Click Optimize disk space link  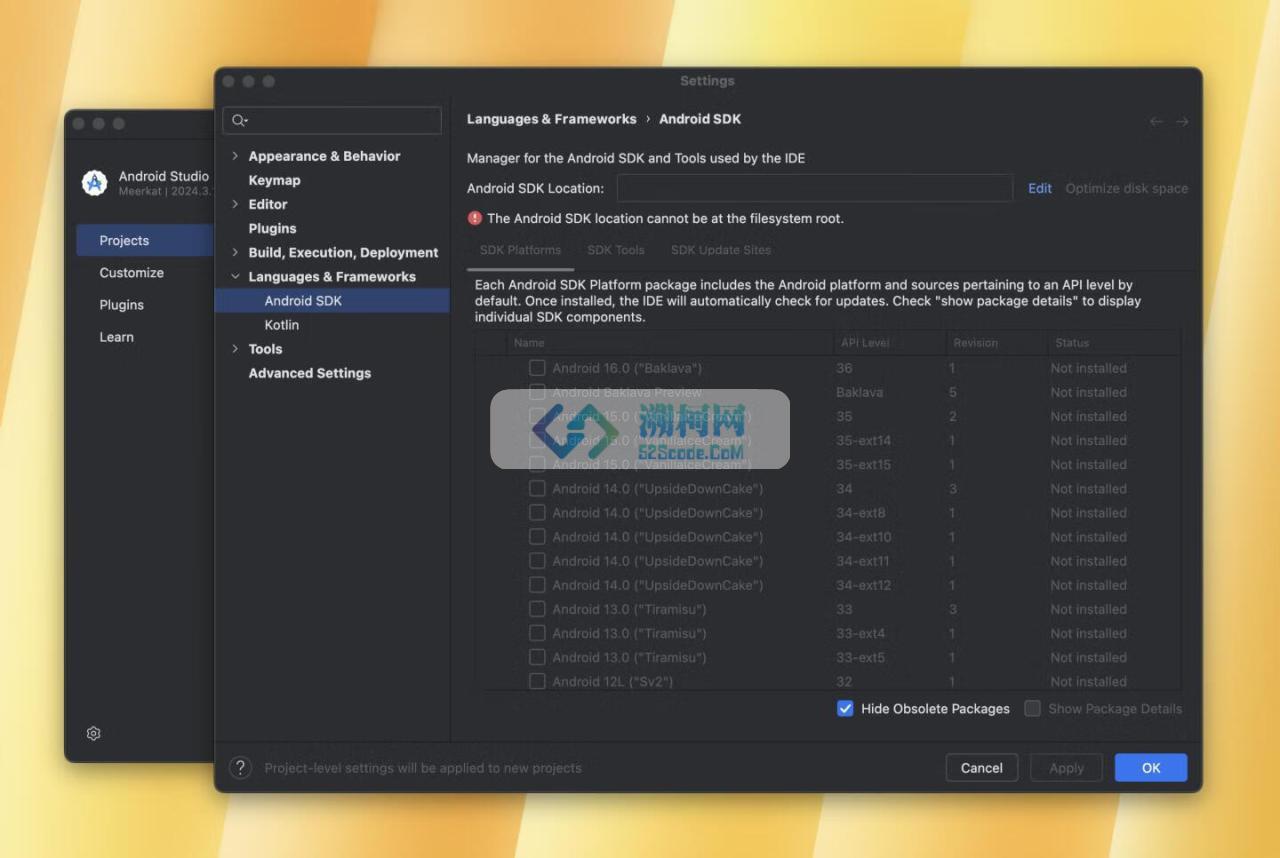(1127, 188)
